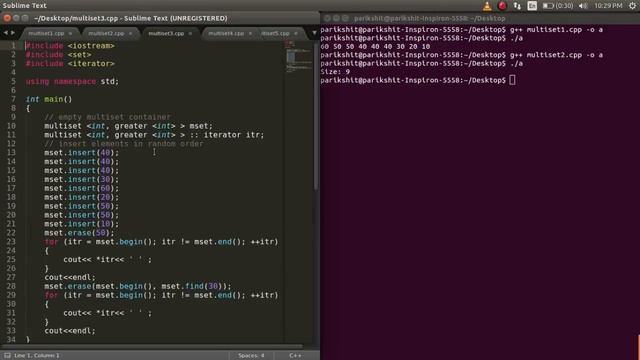Open the tab list dropdown arrow
Screen dimensions: 640x360
(x=314, y=33)
